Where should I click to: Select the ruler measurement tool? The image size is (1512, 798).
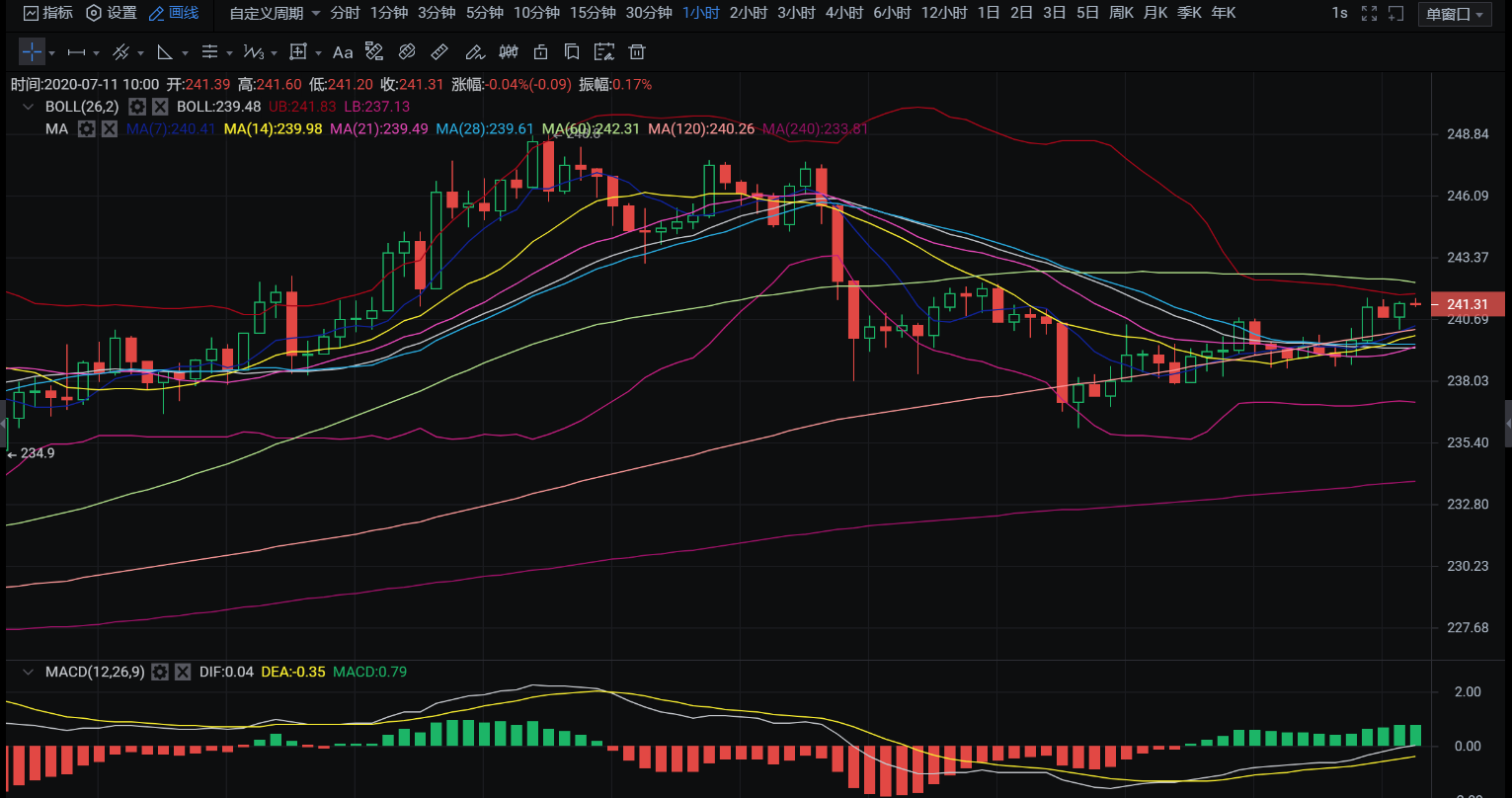440,52
